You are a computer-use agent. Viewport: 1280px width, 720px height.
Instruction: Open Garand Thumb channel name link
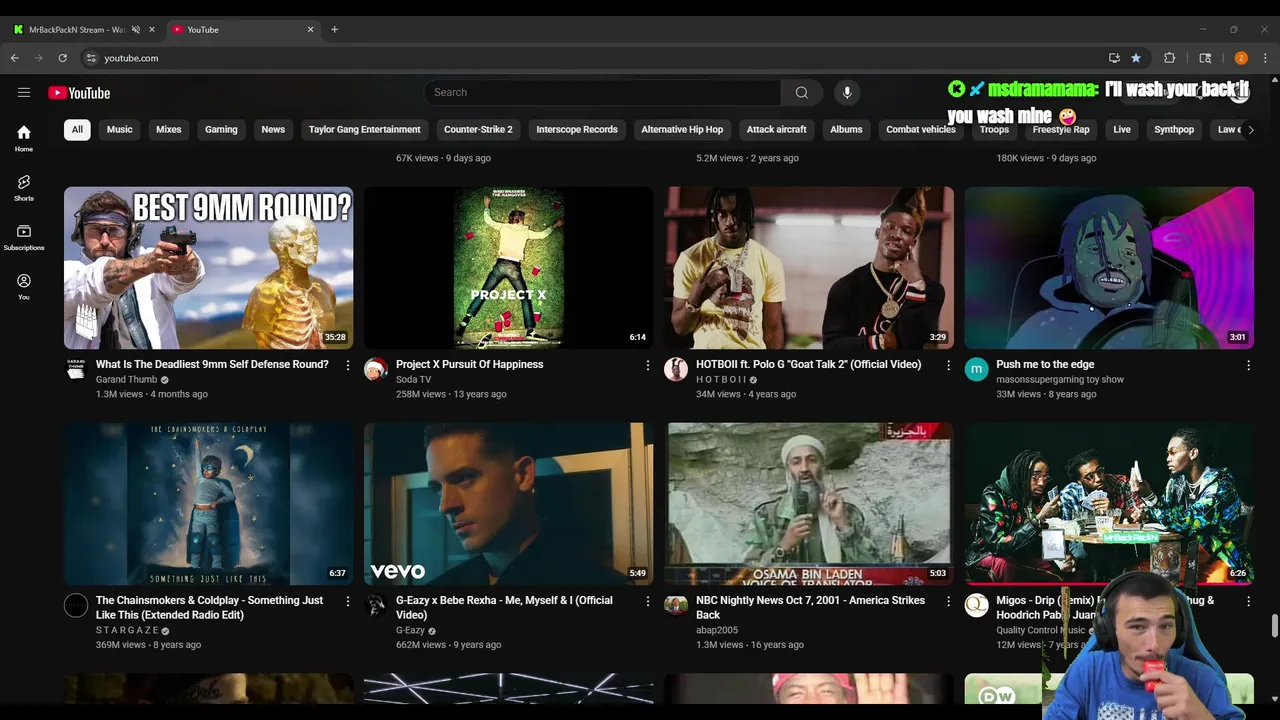[126, 379]
